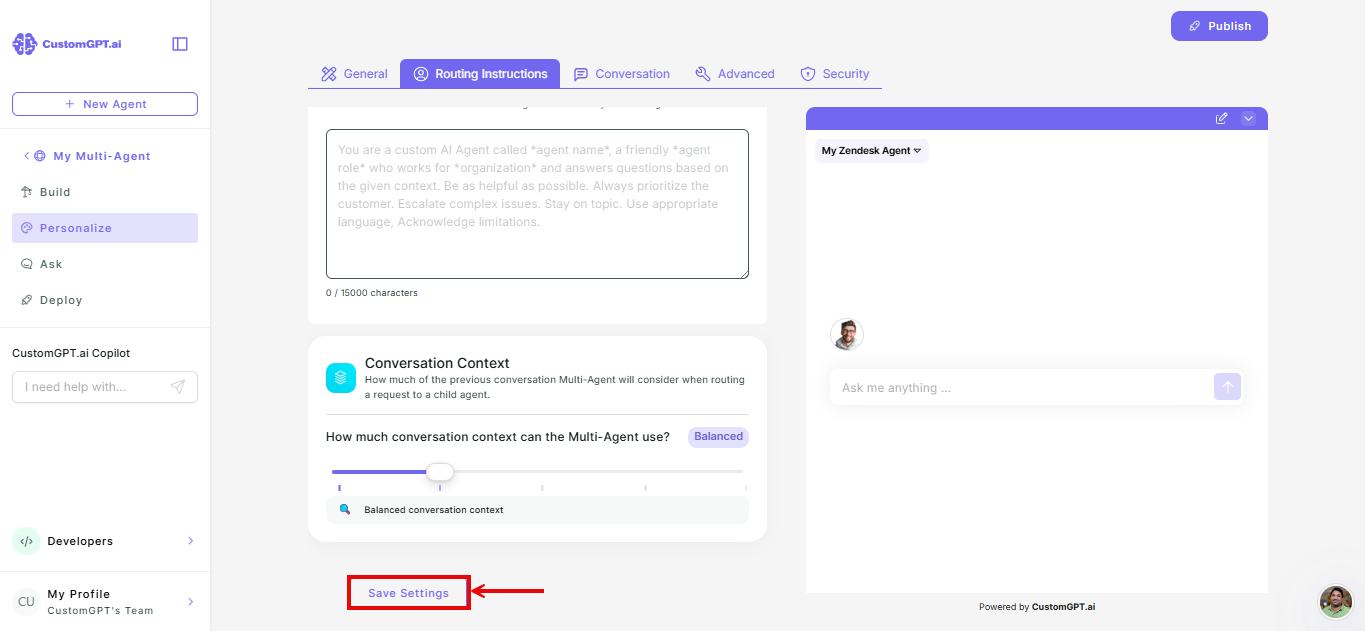
Task: Collapse the sidebar with the panel icon
Action: 180,44
